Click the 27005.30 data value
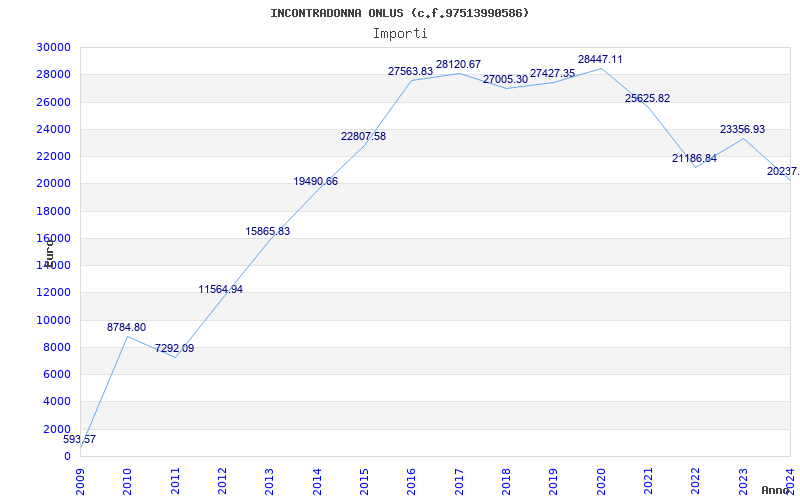Screen dimensions: 800x500 tap(505, 80)
